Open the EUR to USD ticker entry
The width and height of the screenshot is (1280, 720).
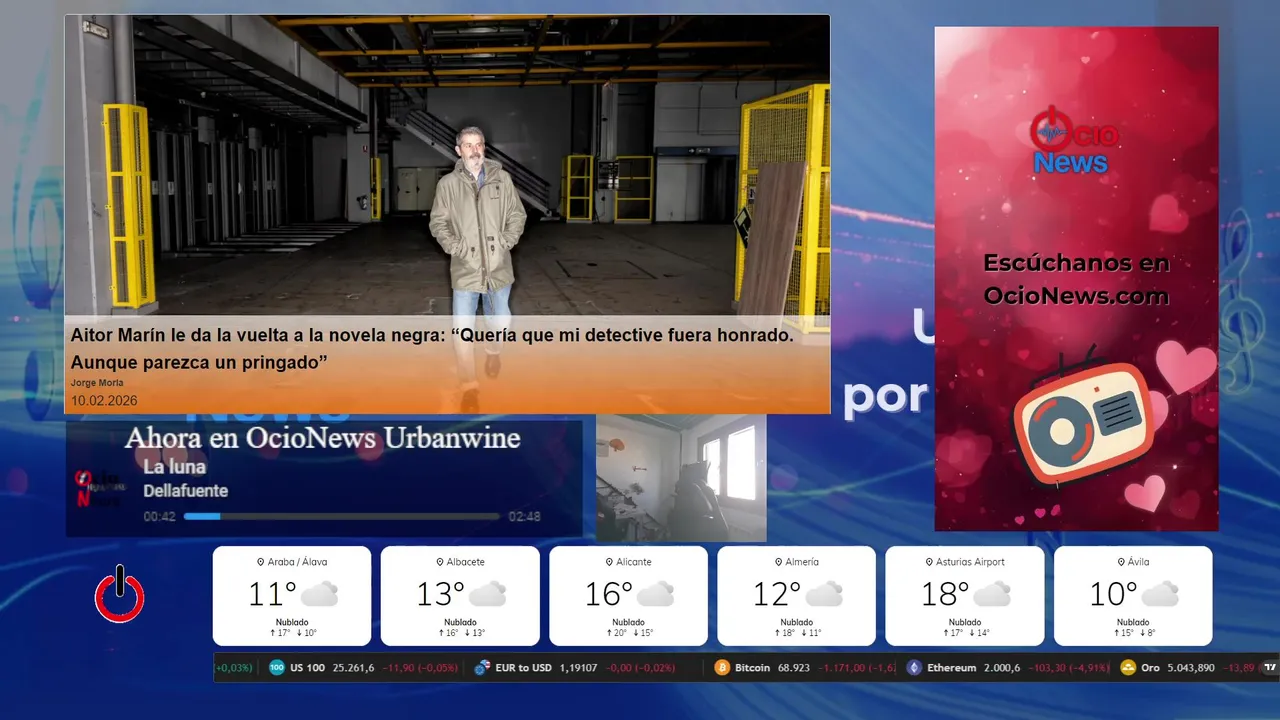click(x=574, y=667)
